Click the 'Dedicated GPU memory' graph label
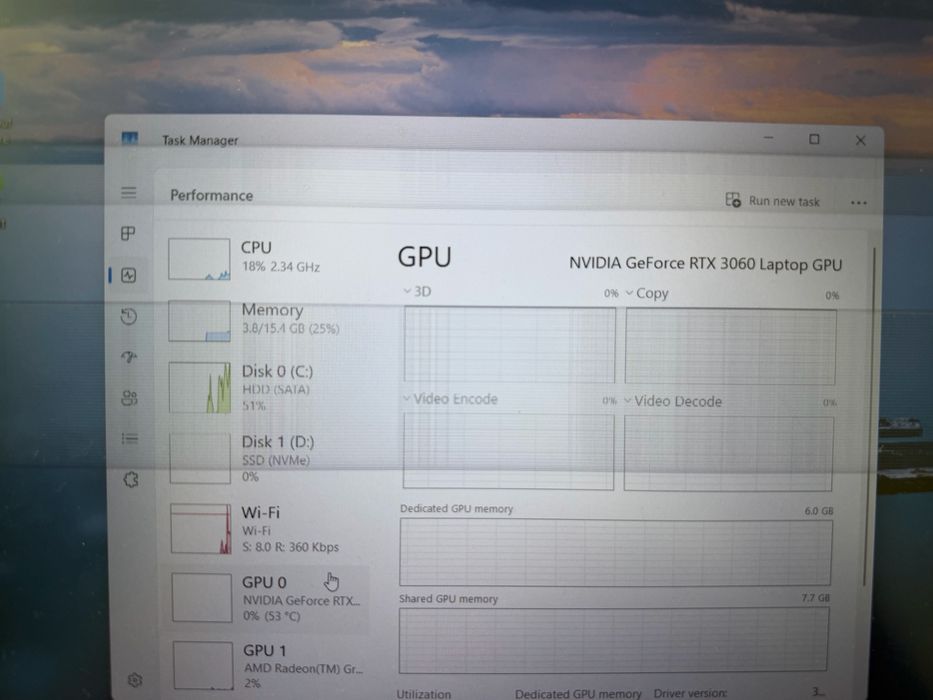Screen dimensions: 933x700 click(456, 508)
